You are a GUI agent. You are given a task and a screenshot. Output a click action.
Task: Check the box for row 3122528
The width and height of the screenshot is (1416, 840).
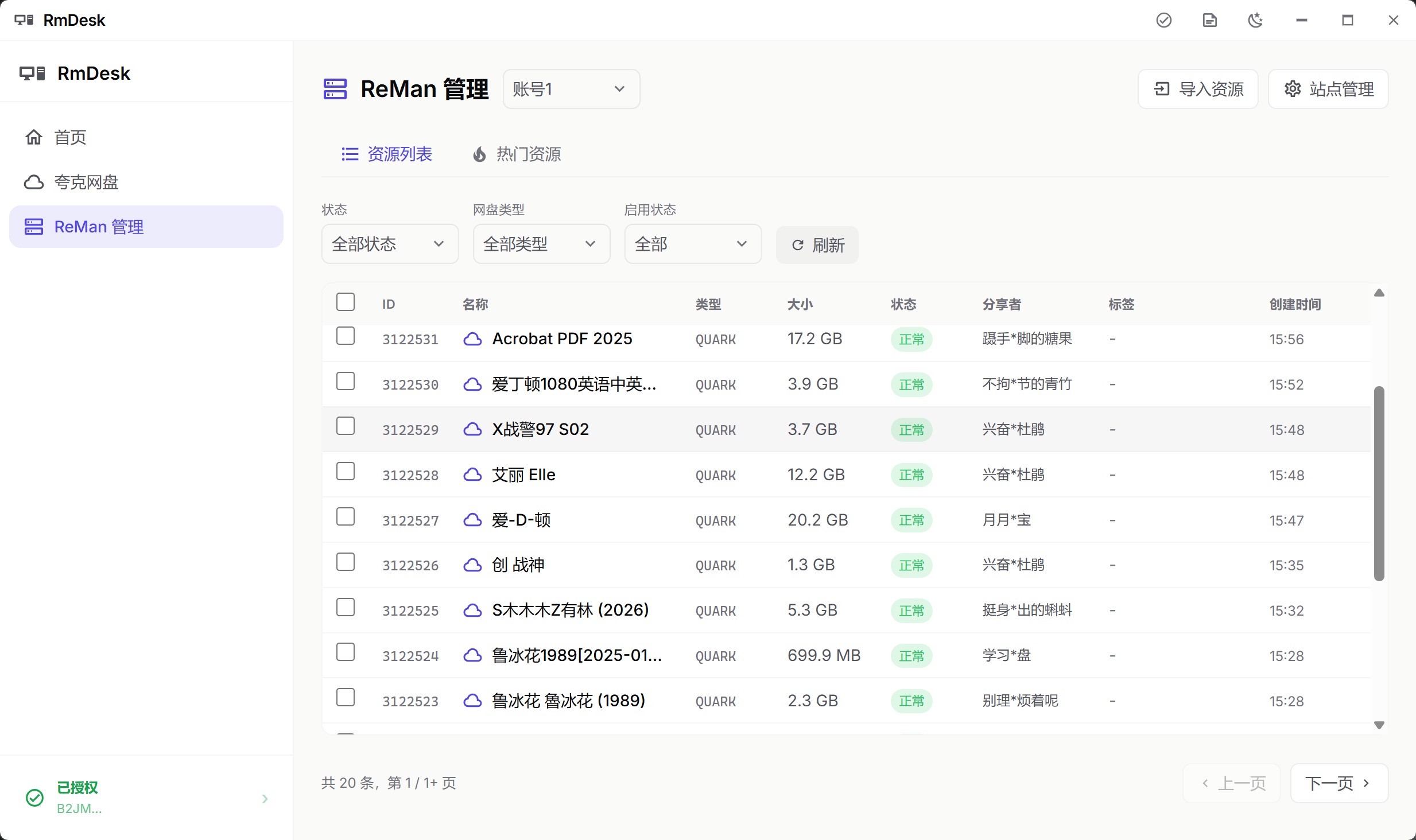(x=346, y=472)
